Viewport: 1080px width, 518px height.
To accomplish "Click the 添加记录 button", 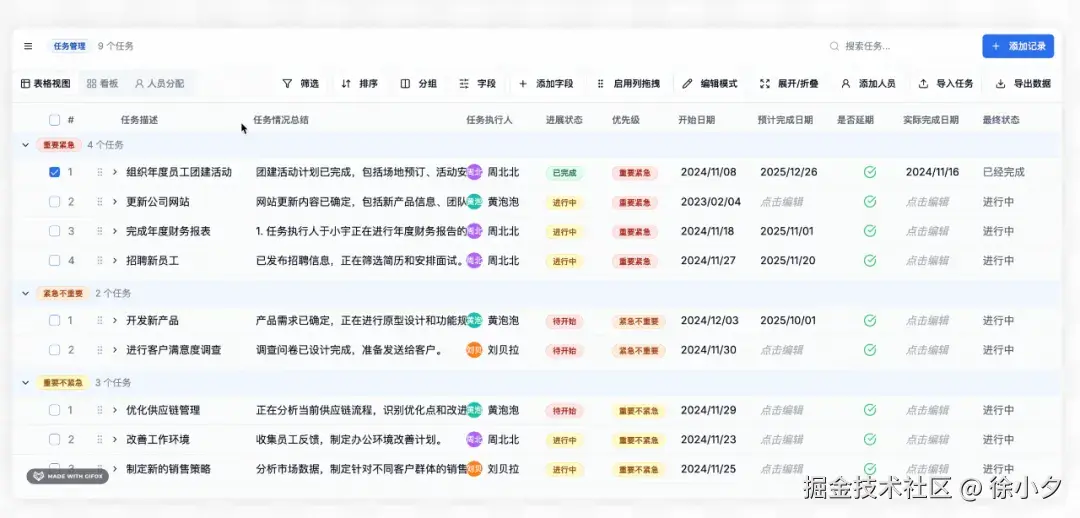I will [x=1018, y=46].
